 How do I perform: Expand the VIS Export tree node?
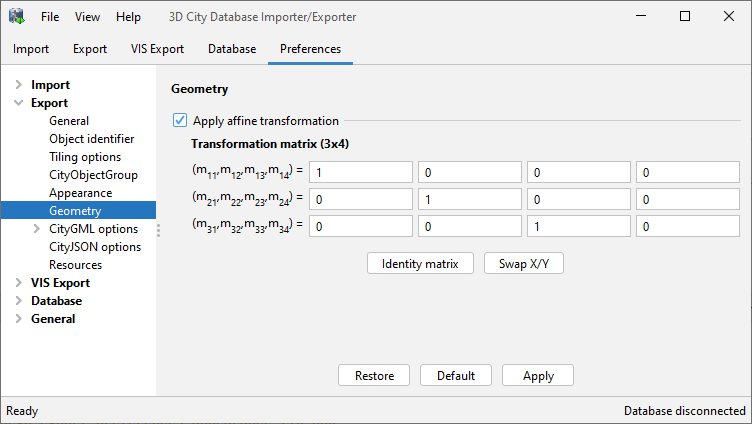[19, 283]
